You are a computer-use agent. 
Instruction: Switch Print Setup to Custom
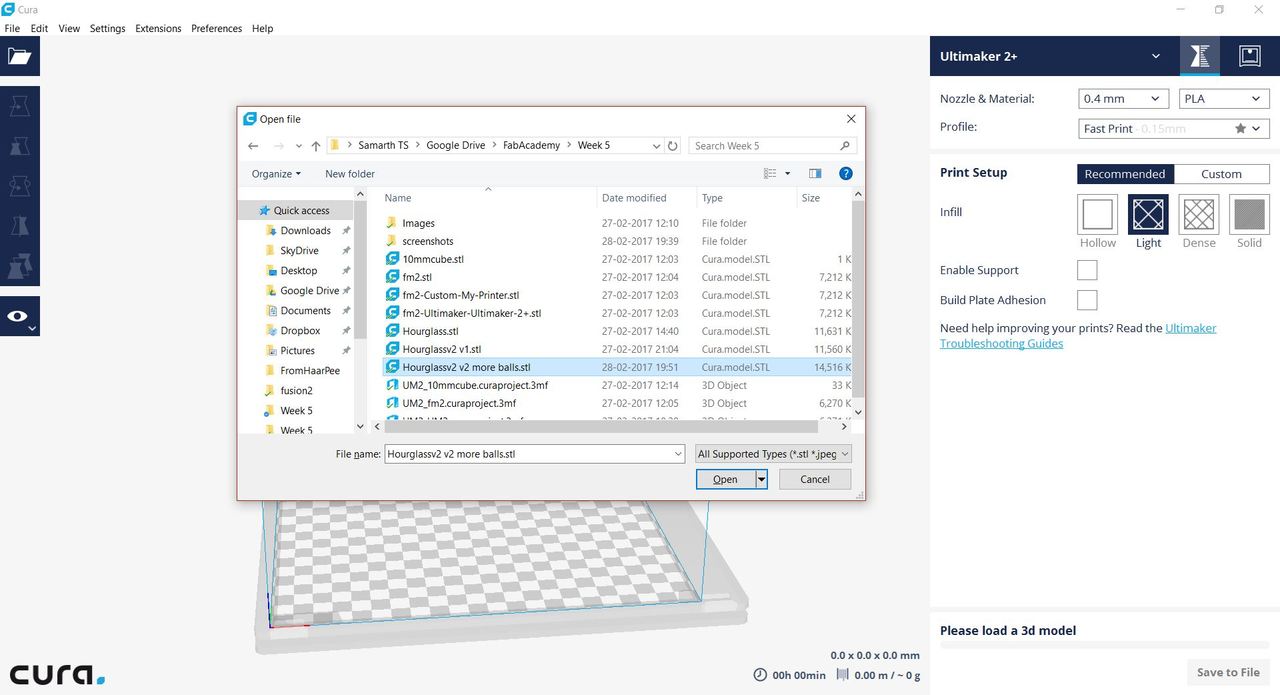[x=1221, y=174]
